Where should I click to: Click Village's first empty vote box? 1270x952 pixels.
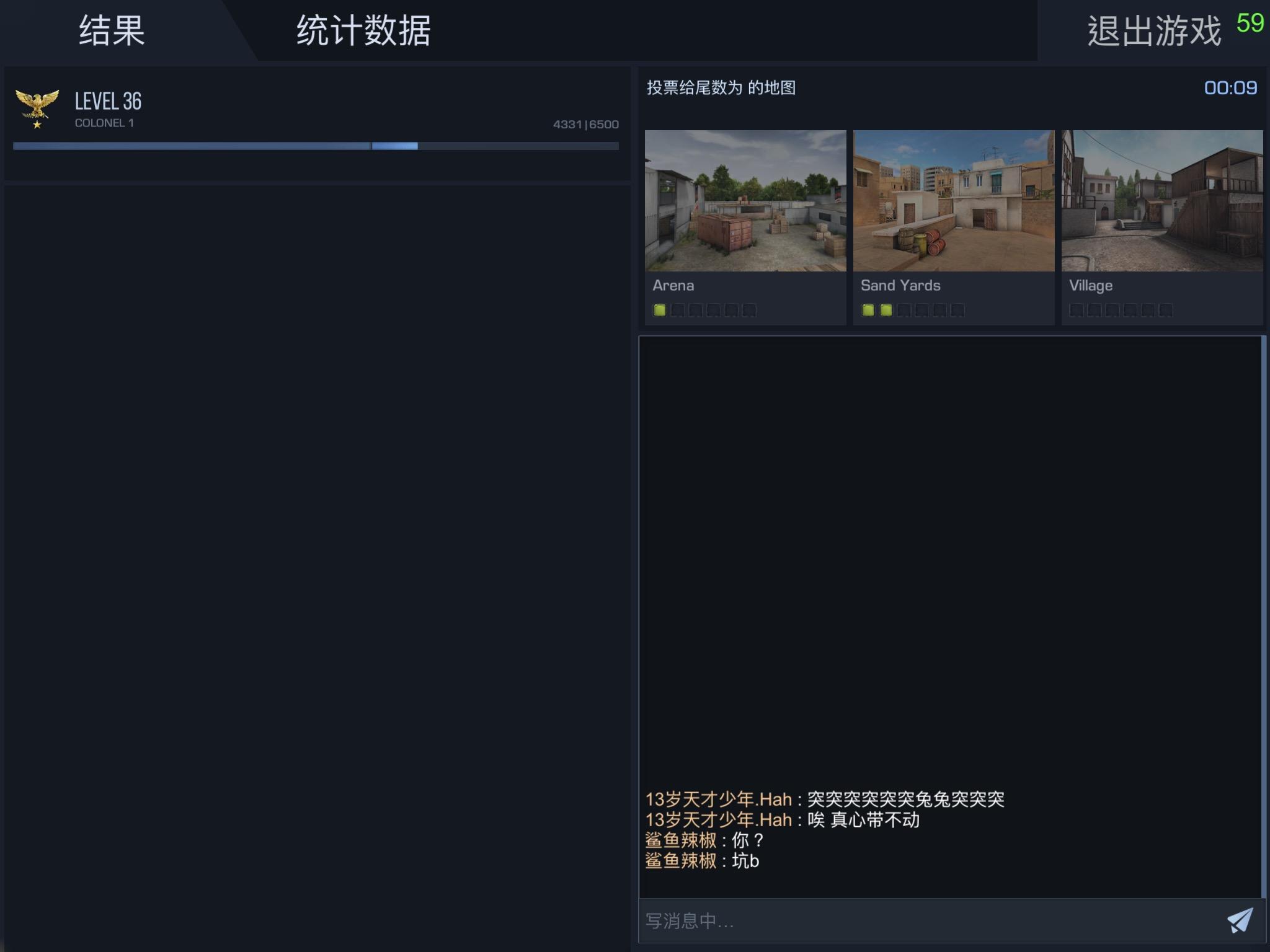coord(1077,310)
